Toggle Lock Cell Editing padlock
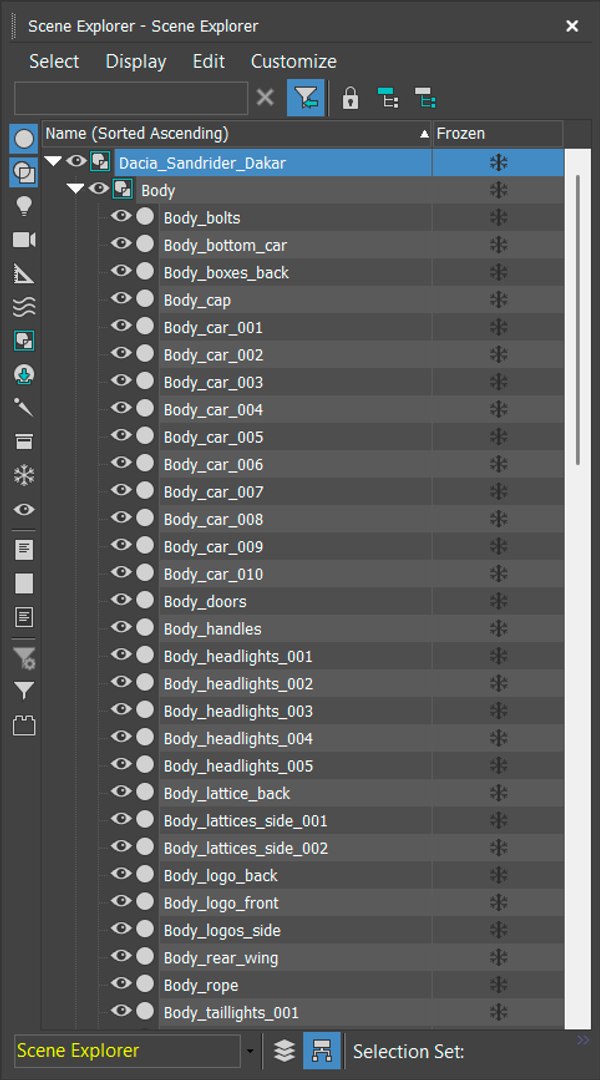Image resolution: width=600 pixels, height=1080 pixels. pos(351,98)
